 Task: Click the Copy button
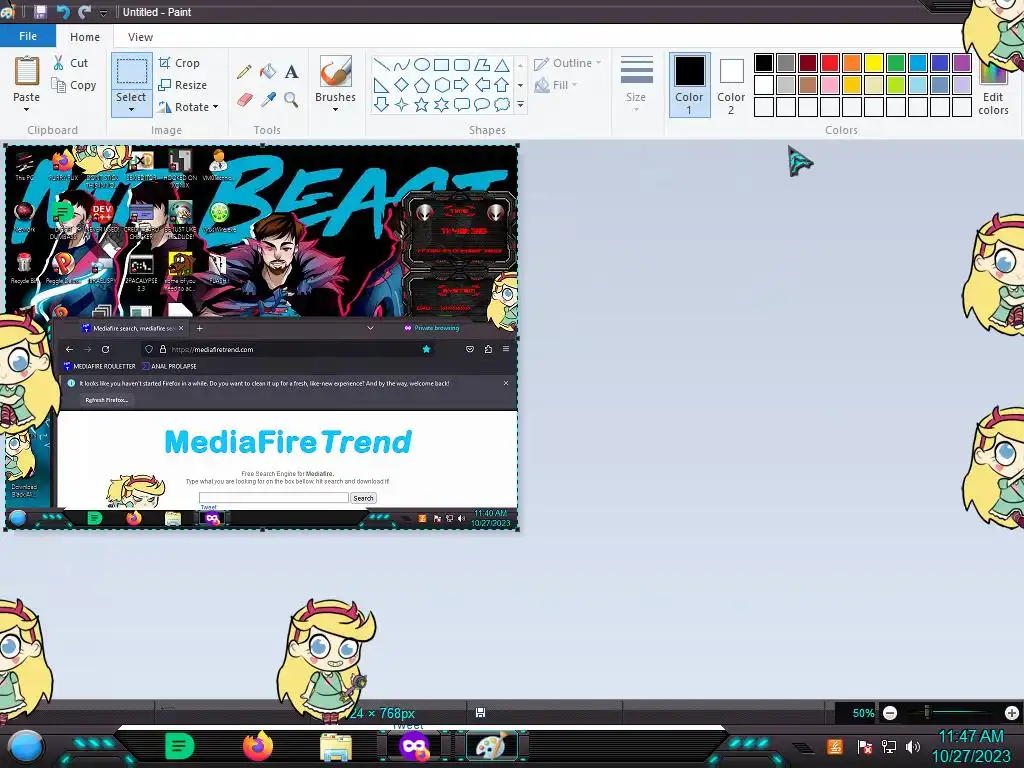coord(74,85)
